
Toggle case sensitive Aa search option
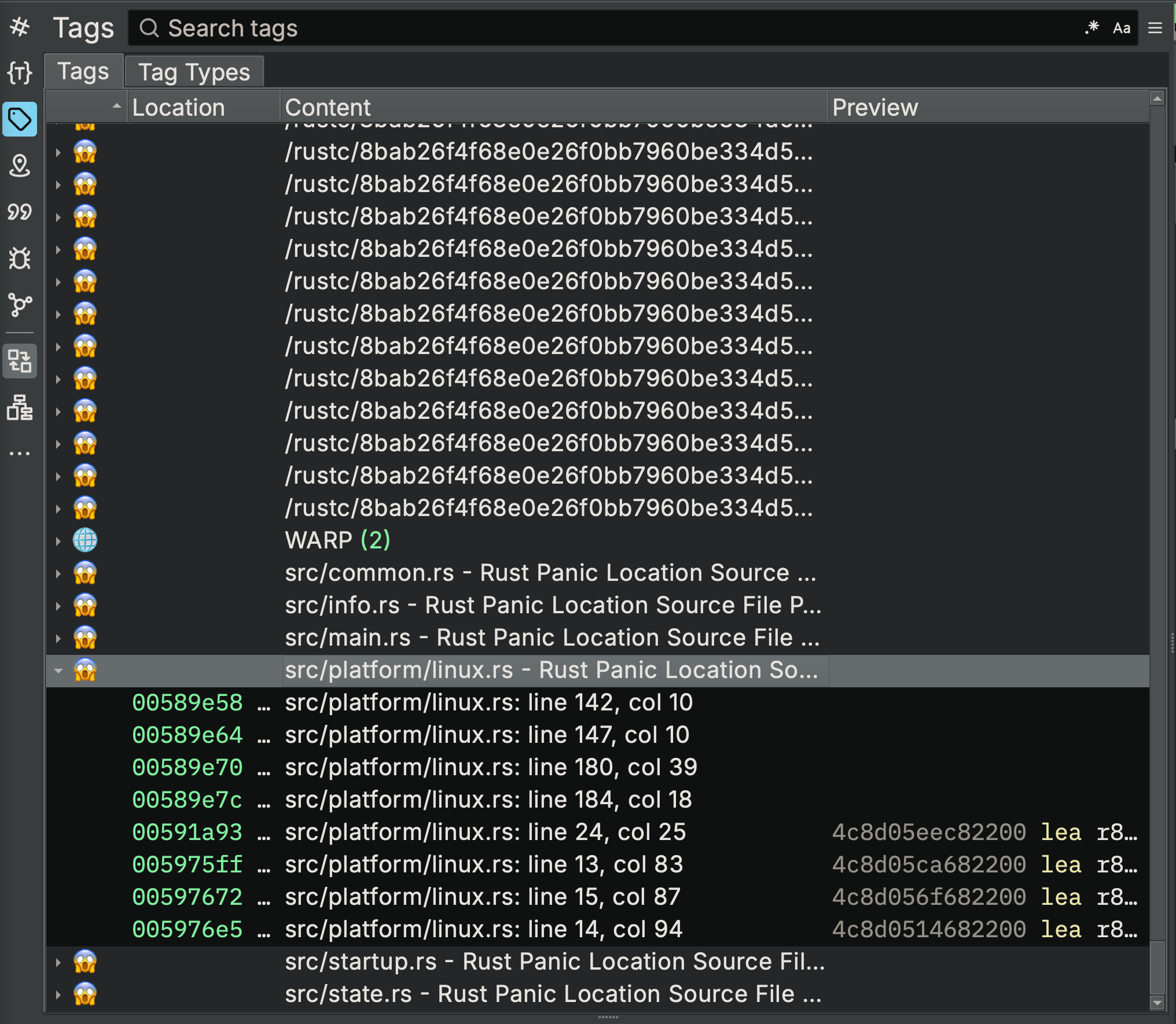[x=1122, y=28]
